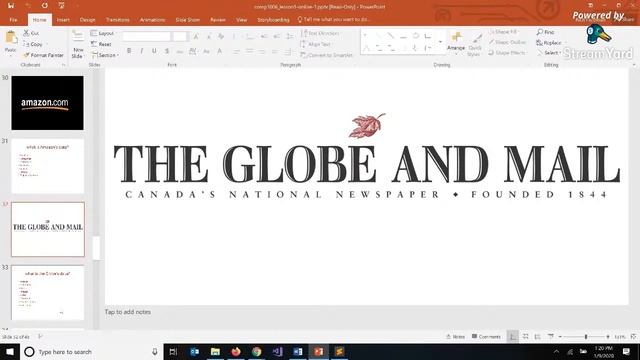Viewport: 640px width, 360px height.
Task: Clear all formatting icon
Action: point(221,36)
